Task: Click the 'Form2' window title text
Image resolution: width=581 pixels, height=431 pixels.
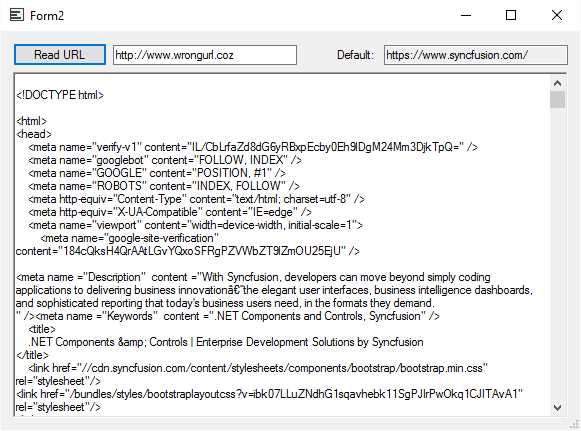Action: tap(47, 16)
